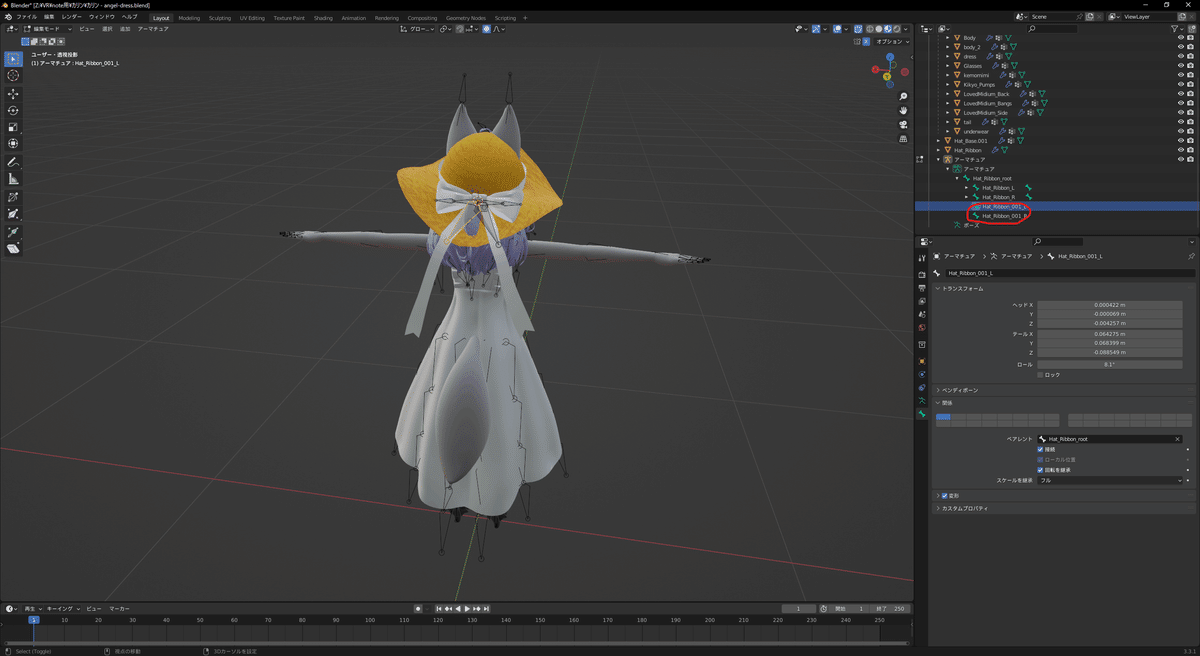Select the Move tool in the left toolbar

pos(13,93)
